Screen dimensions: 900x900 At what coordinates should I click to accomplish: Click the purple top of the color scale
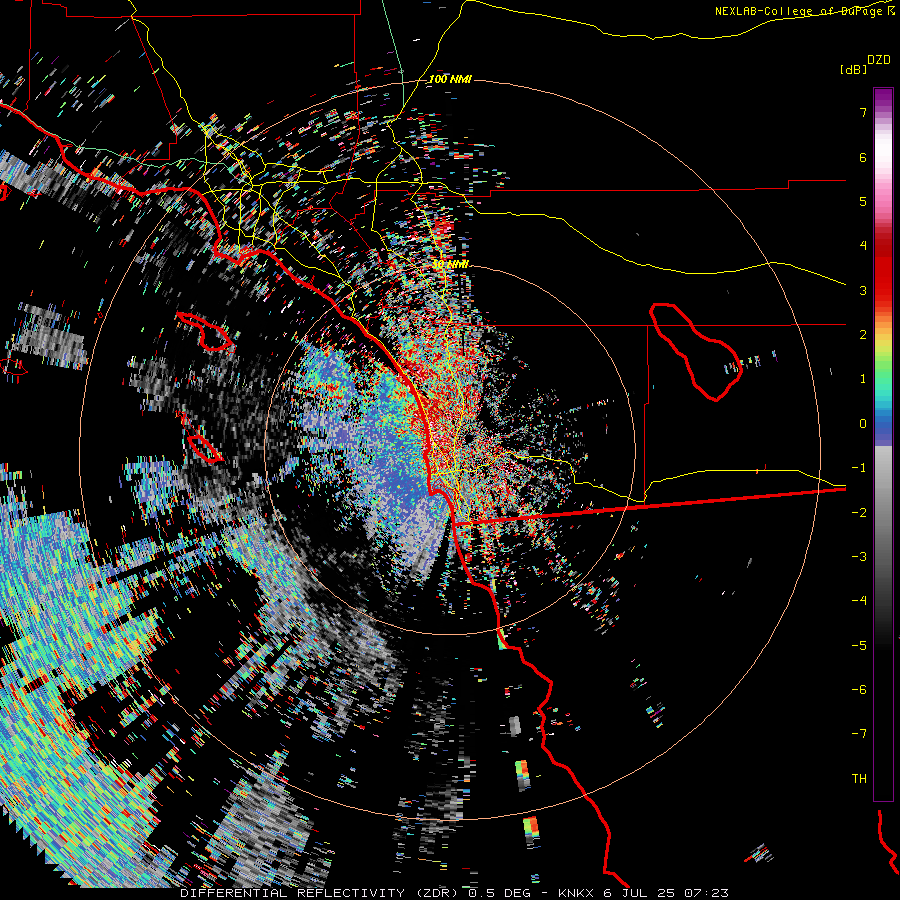pos(883,98)
